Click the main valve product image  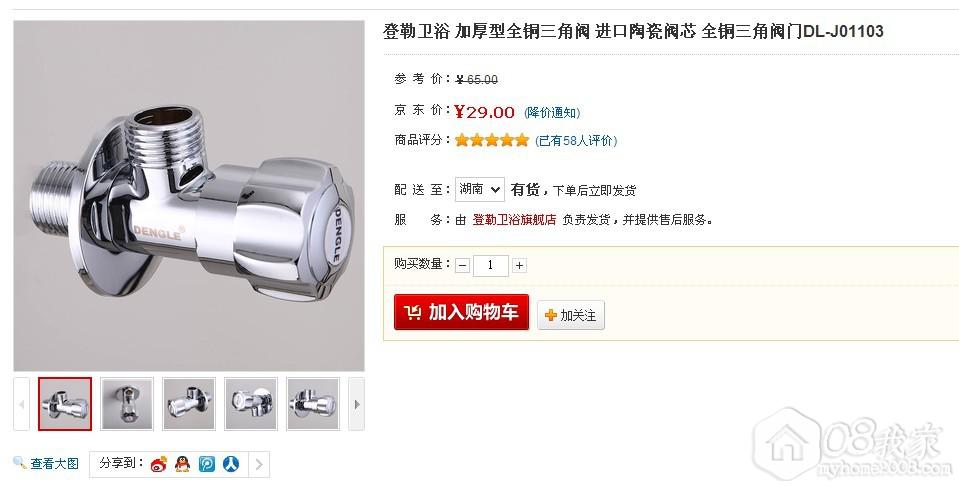[x=189, y=196]
